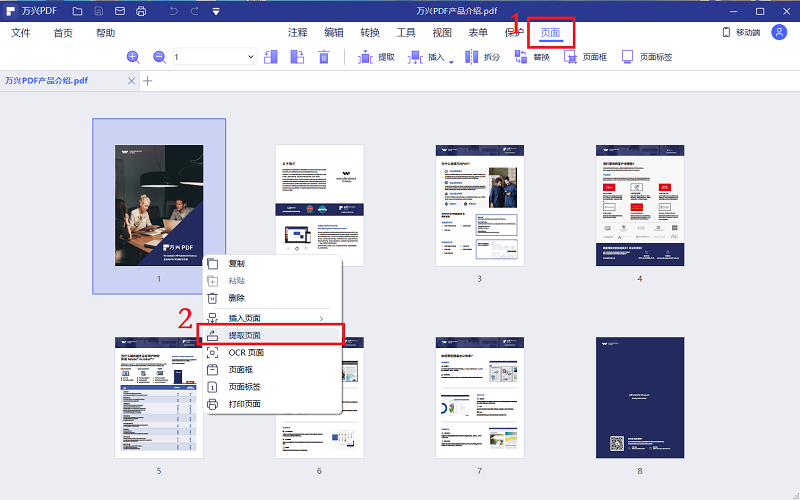
Task: Click the undo arrow in title bar
Action: [x=172, y=11]
